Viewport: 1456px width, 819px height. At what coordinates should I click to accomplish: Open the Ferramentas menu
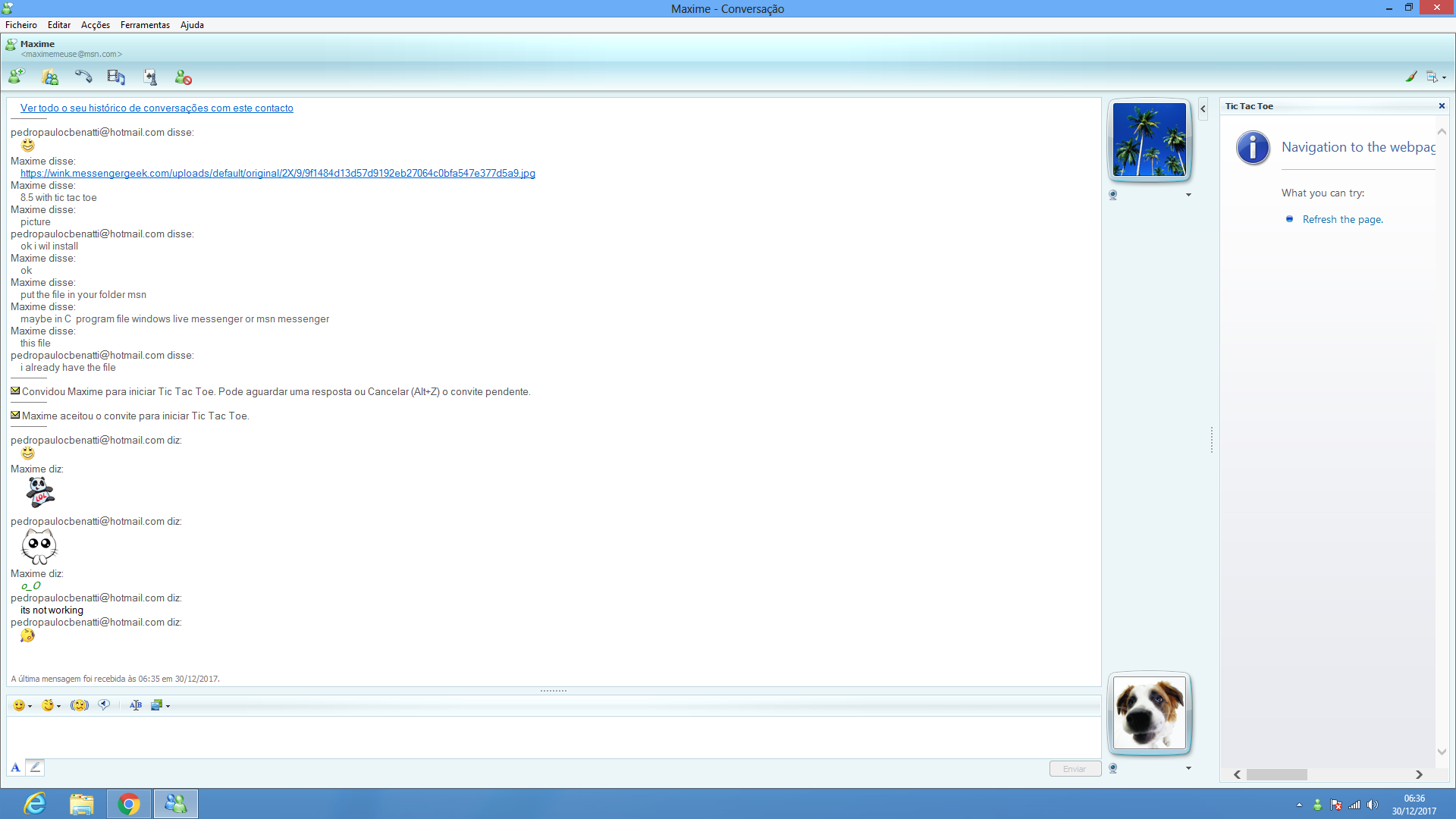145,25
